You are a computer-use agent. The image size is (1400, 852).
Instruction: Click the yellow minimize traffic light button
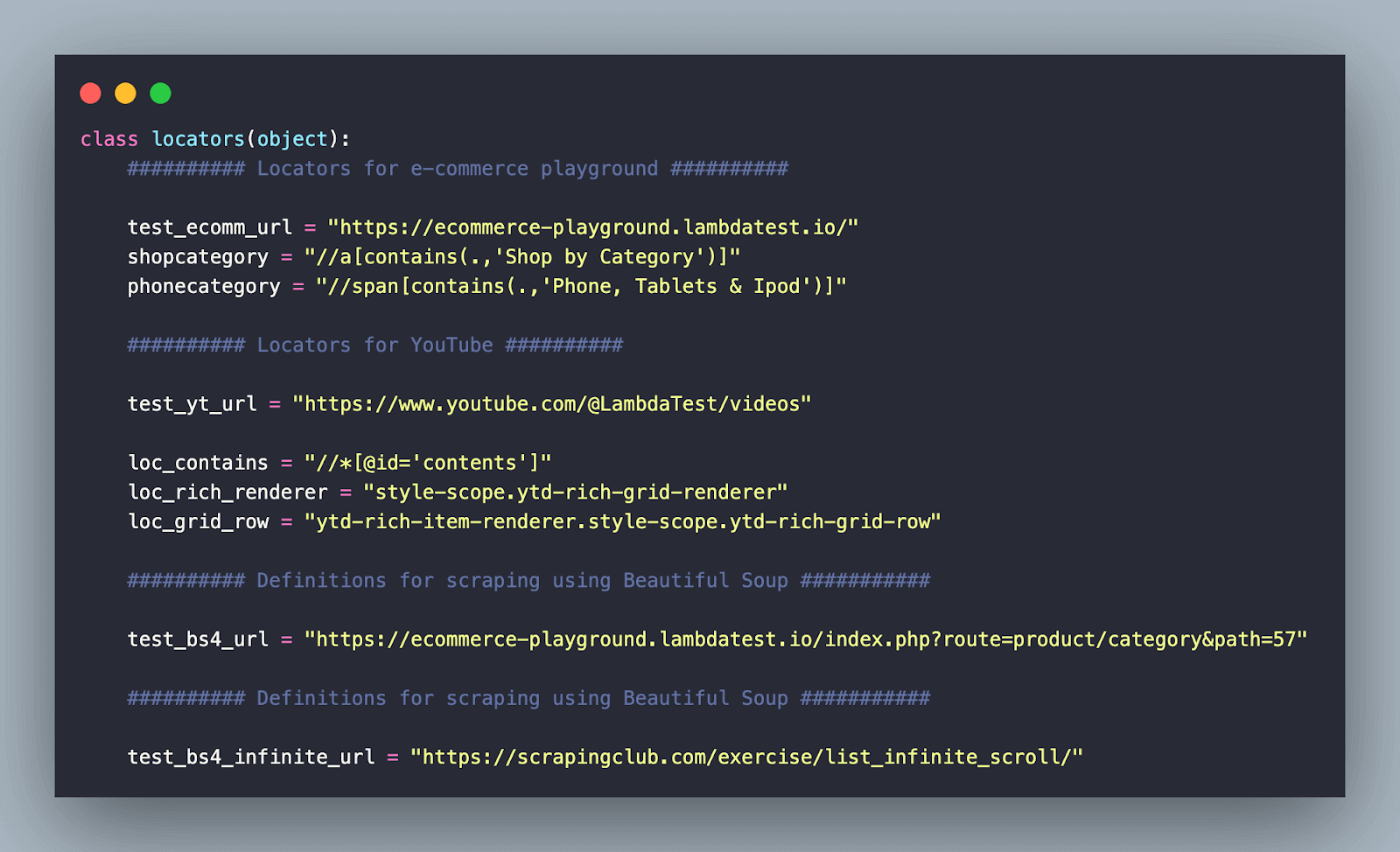tap(125, 93)
